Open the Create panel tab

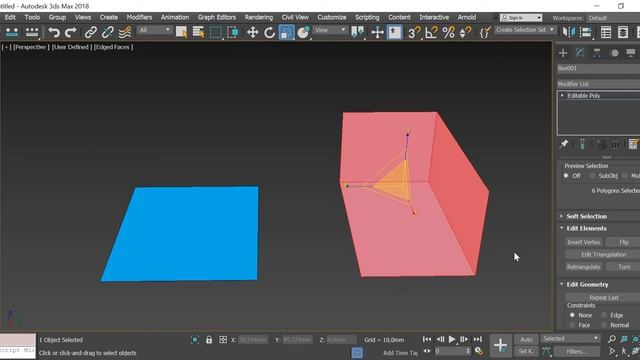coord(563,53)
